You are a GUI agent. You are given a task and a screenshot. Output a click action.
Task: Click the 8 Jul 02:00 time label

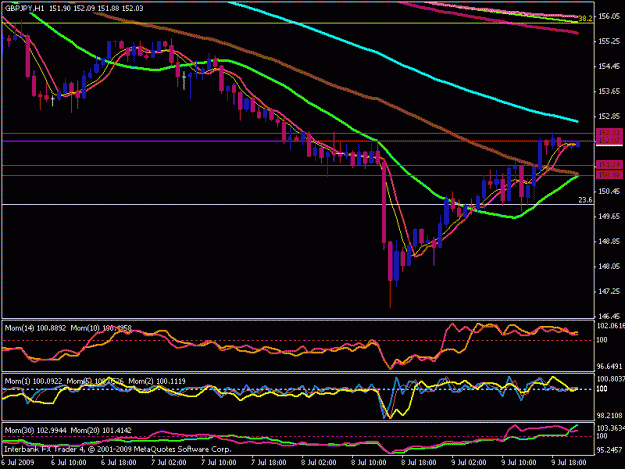[x=318, y=462]
